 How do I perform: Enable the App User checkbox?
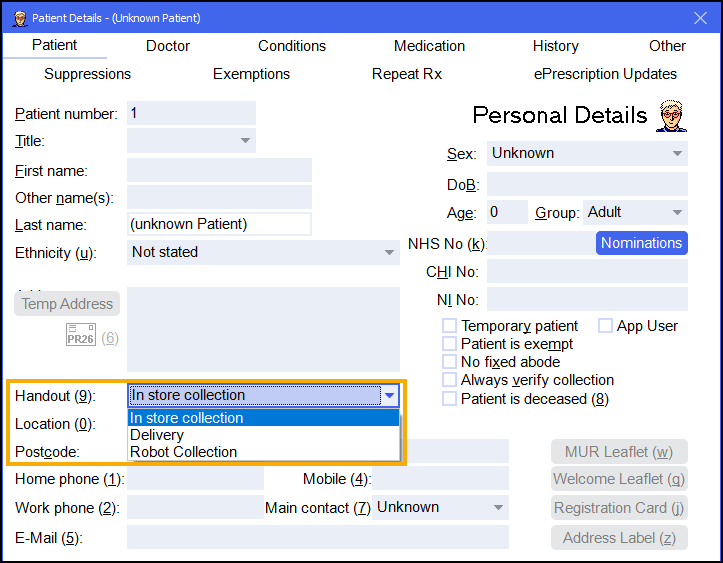point(606,326)
